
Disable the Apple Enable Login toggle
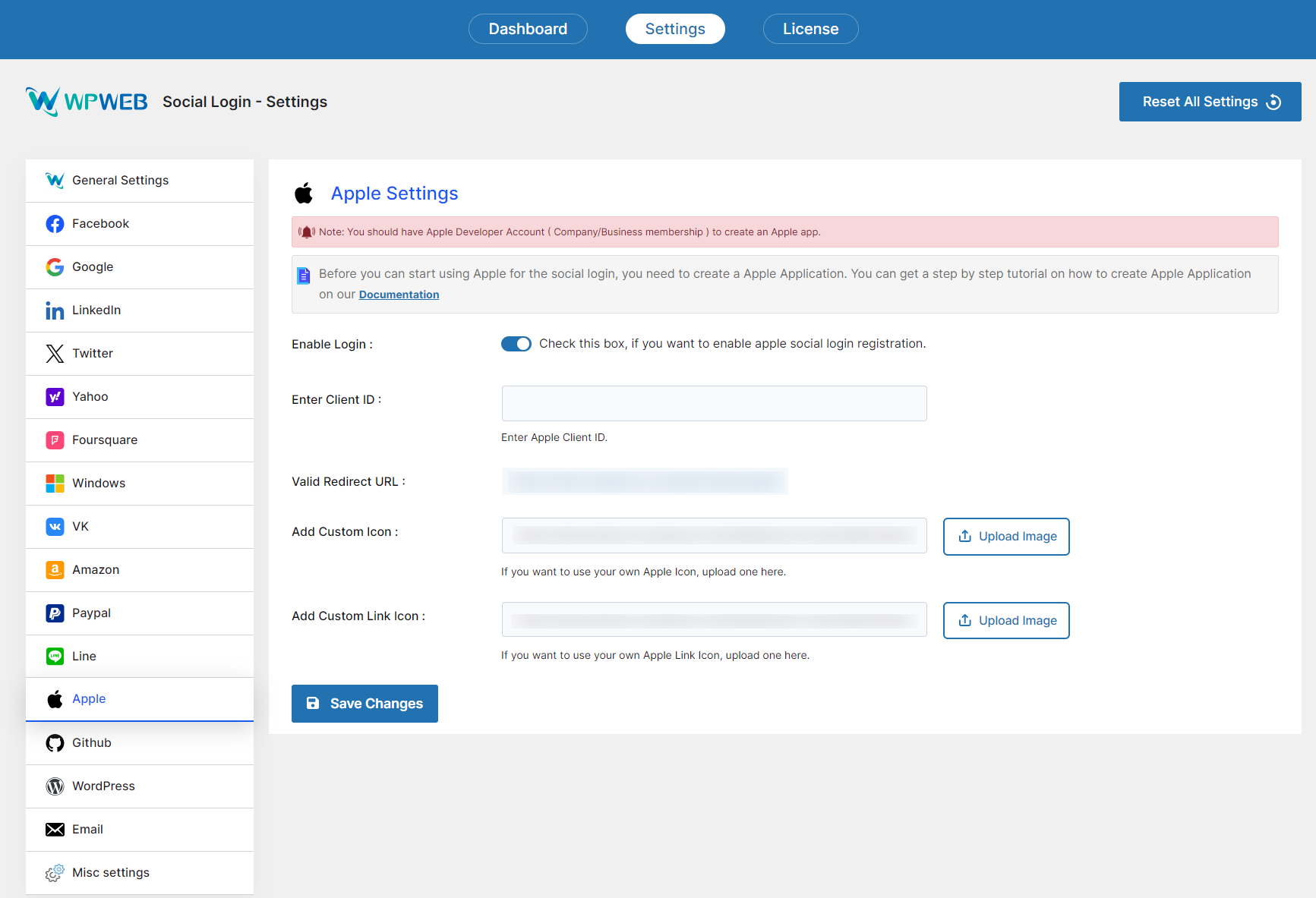(x=516, y=344)
